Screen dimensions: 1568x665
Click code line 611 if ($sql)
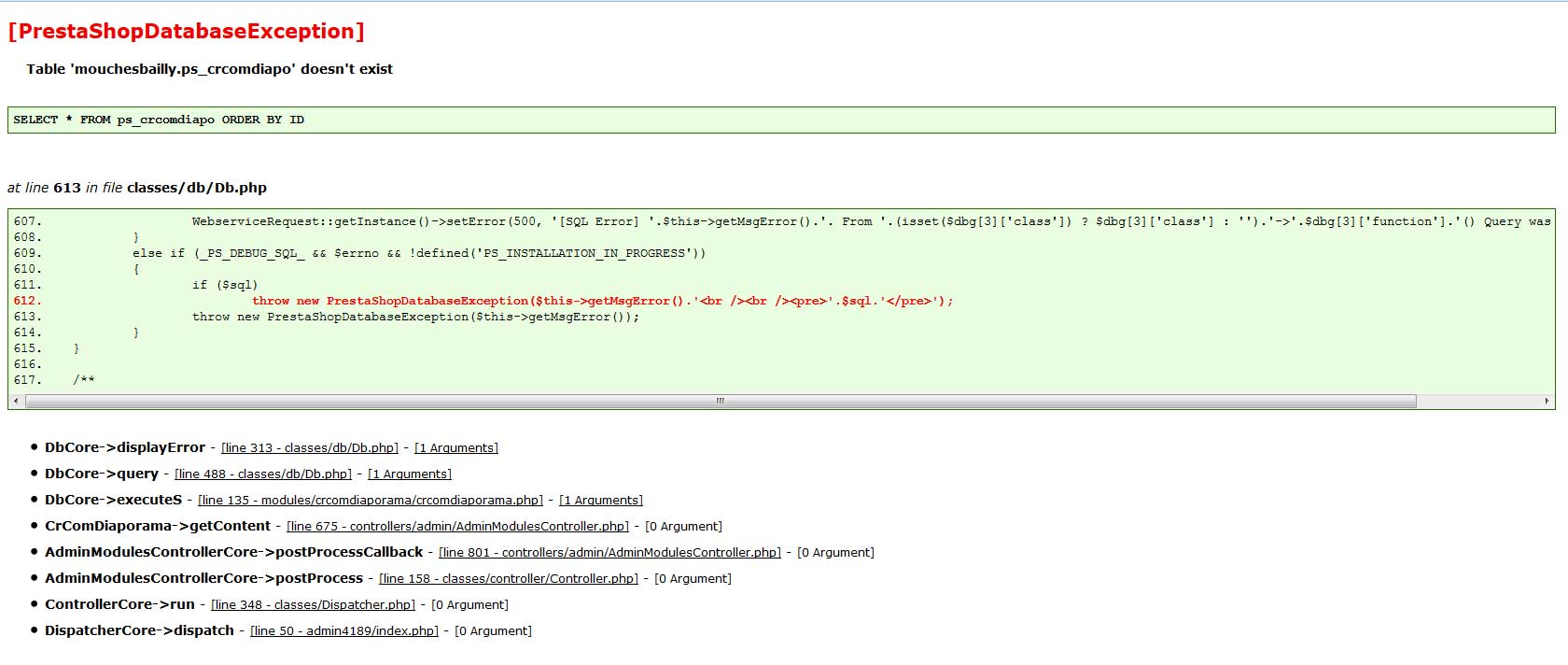click(225, 285)
